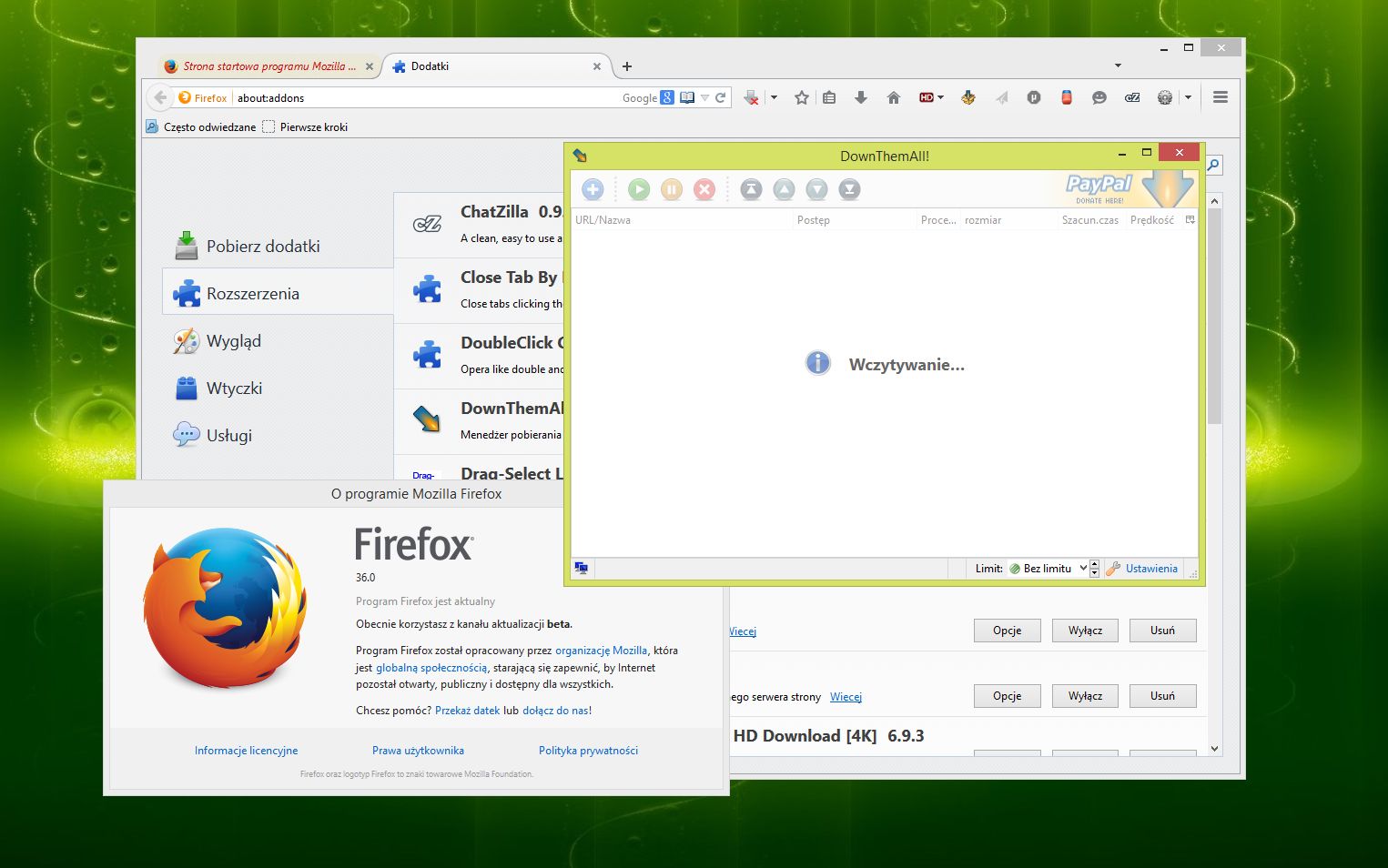1388x868 pixels.
Task: Click the about:addons address field
Action: click(x=428, y=97)
